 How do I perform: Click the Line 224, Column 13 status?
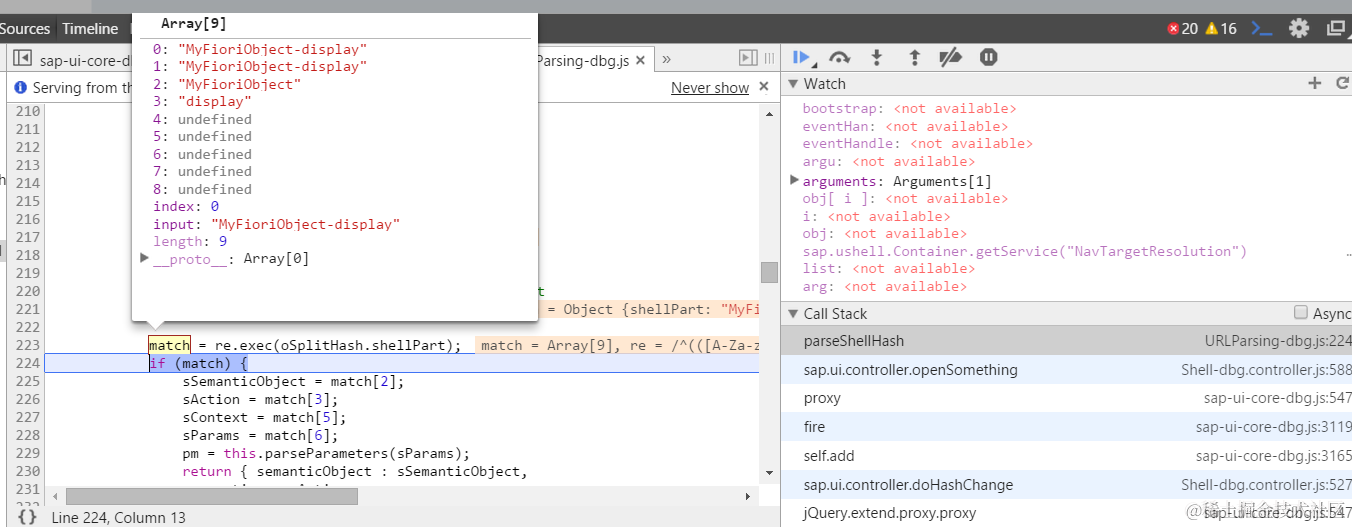[118, 517]
